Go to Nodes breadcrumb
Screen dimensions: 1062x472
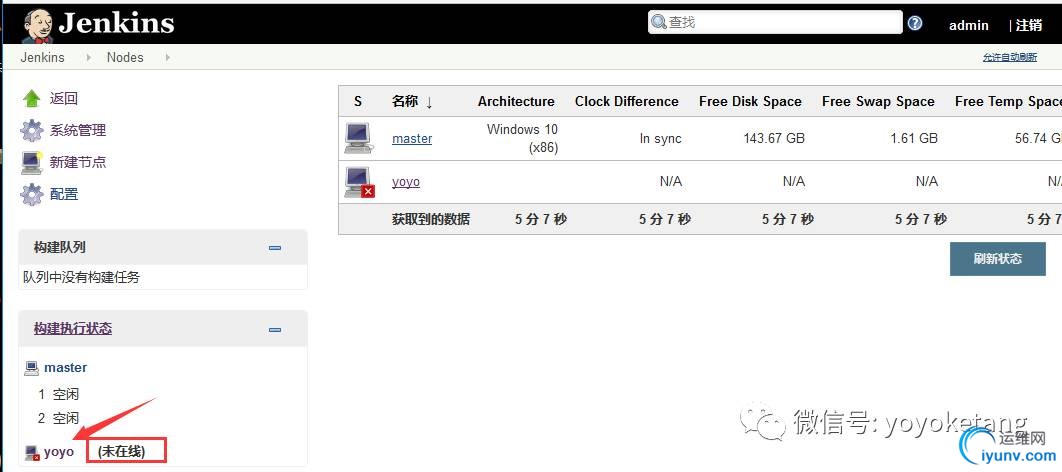(125, 58)
